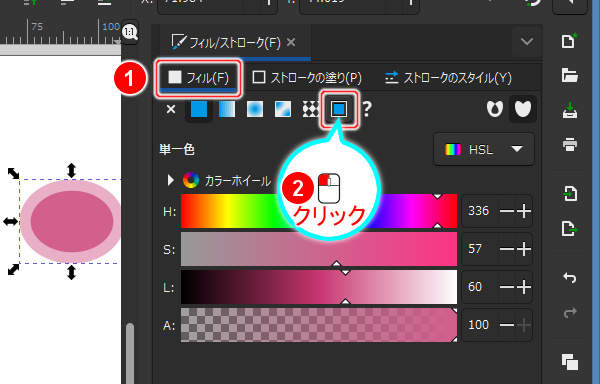
Task: Click the export file icon
Action: (x=569, y=229)
